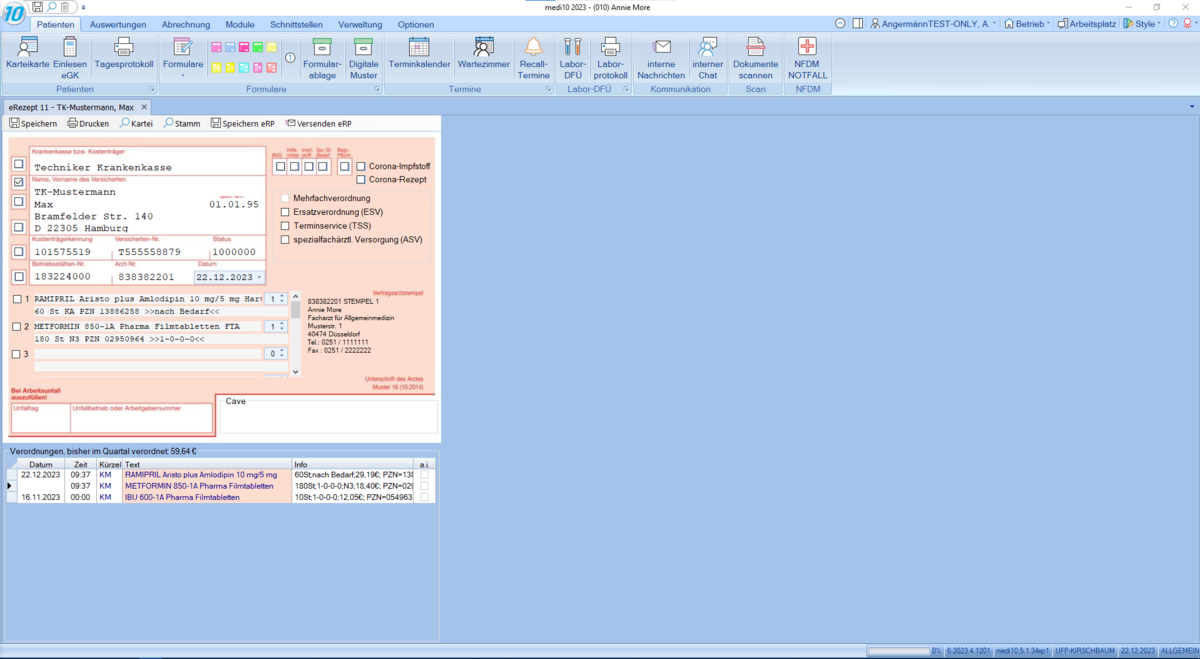Screen dimensions: 1200x659
Task: Open interne Nachrichten envelope icon
Action: (x=661, y=57)
